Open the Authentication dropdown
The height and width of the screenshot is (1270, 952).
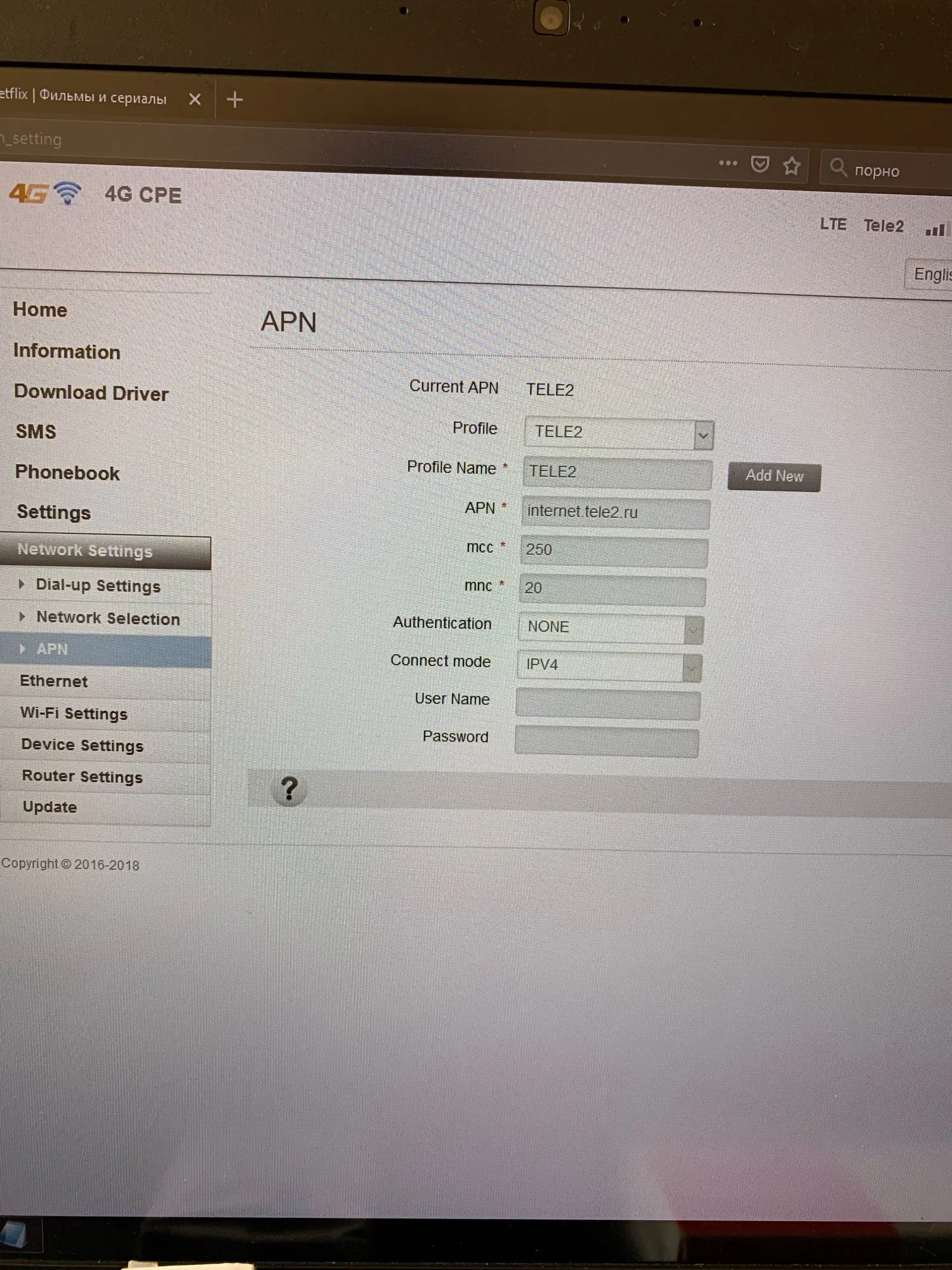click(611, 628)
